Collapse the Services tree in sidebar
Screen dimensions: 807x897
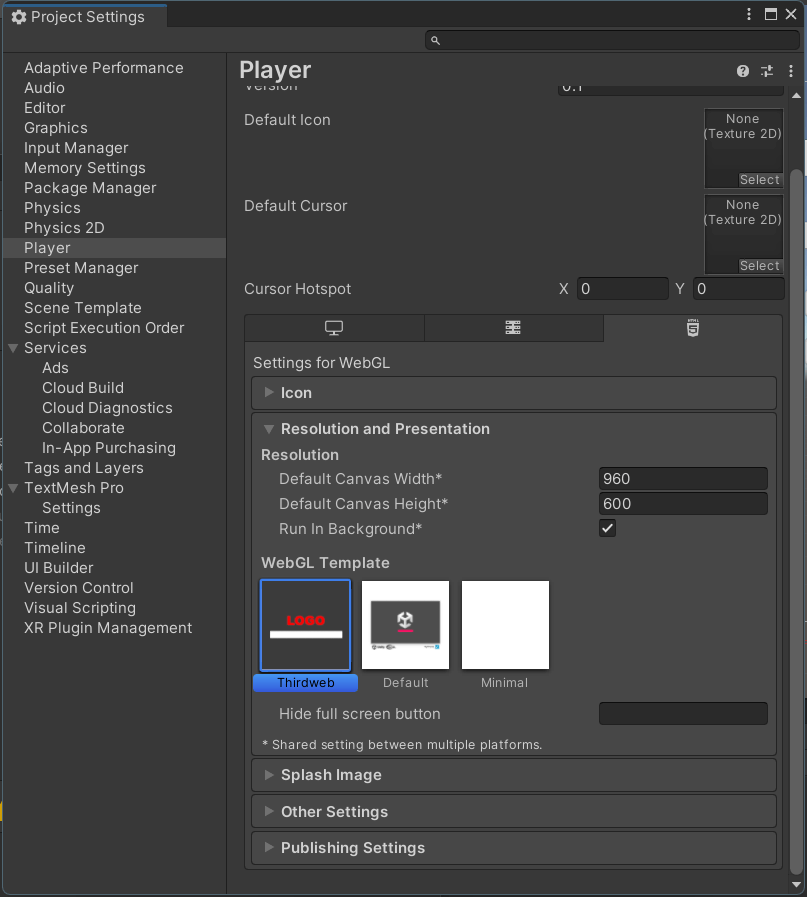tap(12, 348)
